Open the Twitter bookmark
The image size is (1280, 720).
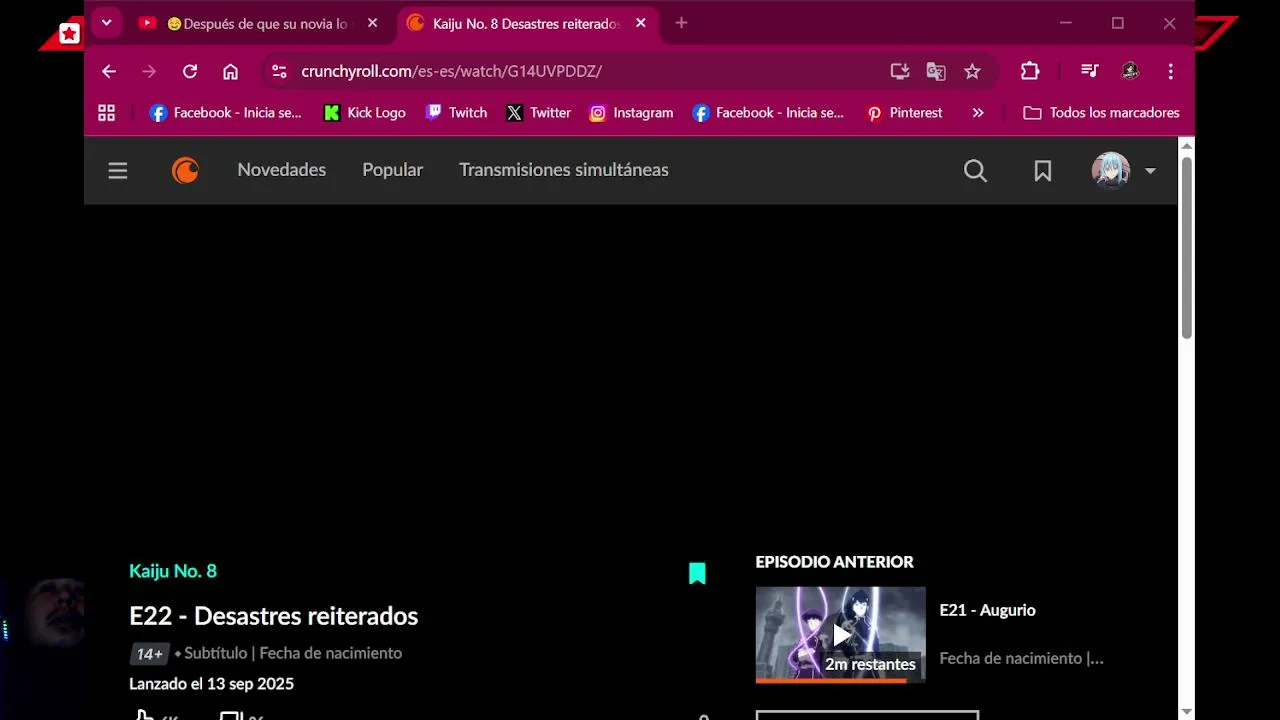[539, 113]
